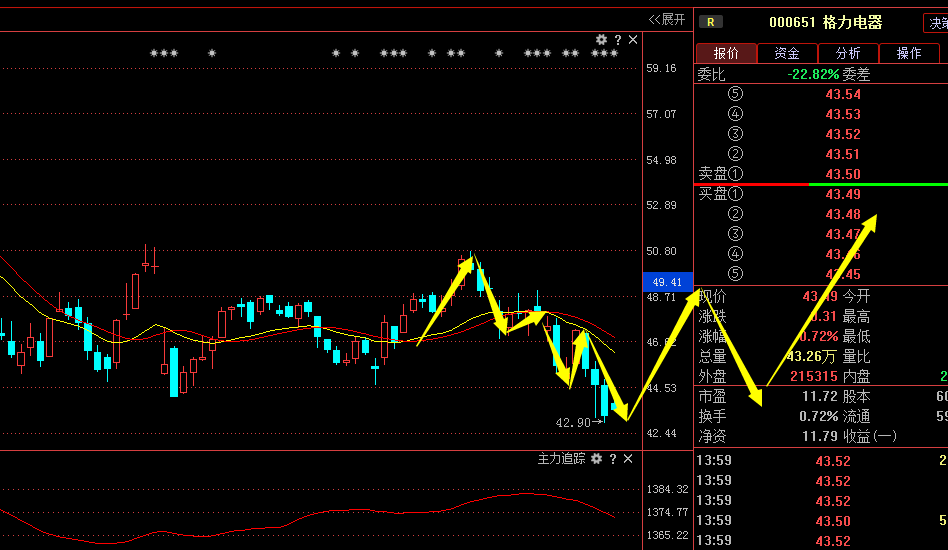The image size is (948, 550).
Task: Close the main candlestick chart panel
Action: click(x=632, y=40)
